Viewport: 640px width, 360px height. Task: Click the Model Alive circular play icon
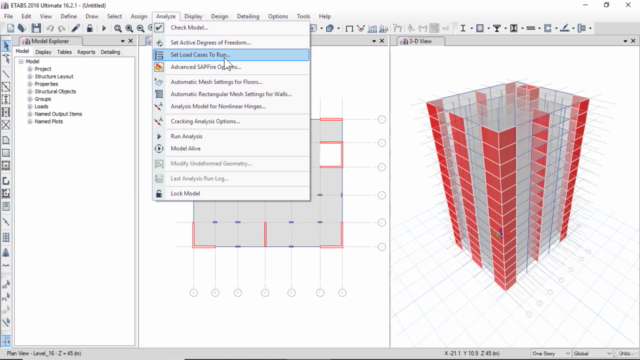159,149
